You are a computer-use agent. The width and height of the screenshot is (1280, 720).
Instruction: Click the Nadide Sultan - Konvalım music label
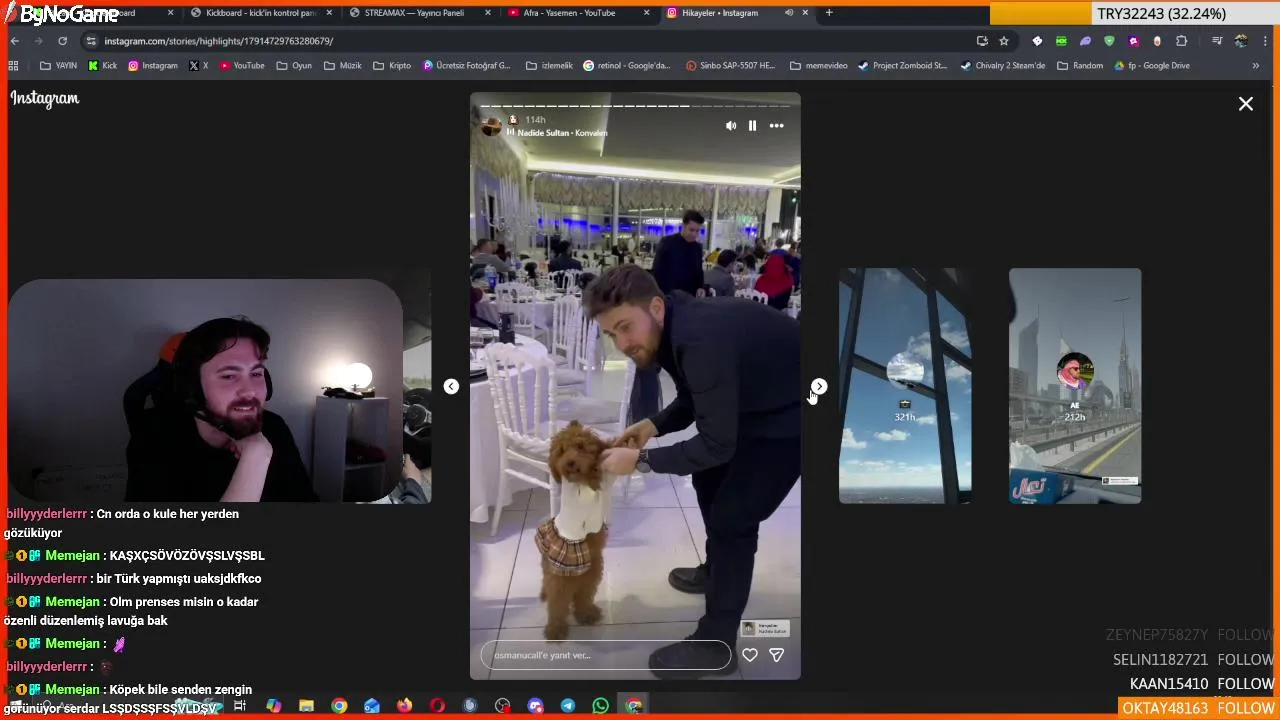point(562,133)
